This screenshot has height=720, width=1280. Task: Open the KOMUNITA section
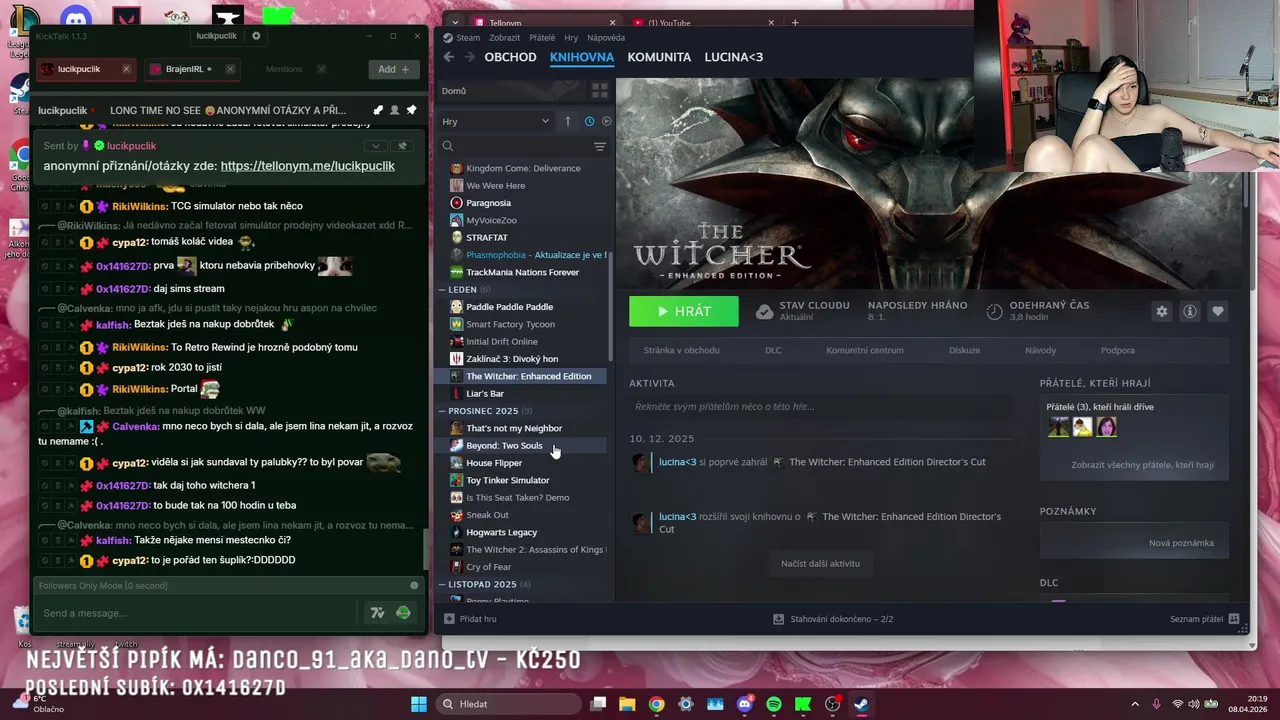(x=659, y=57)
